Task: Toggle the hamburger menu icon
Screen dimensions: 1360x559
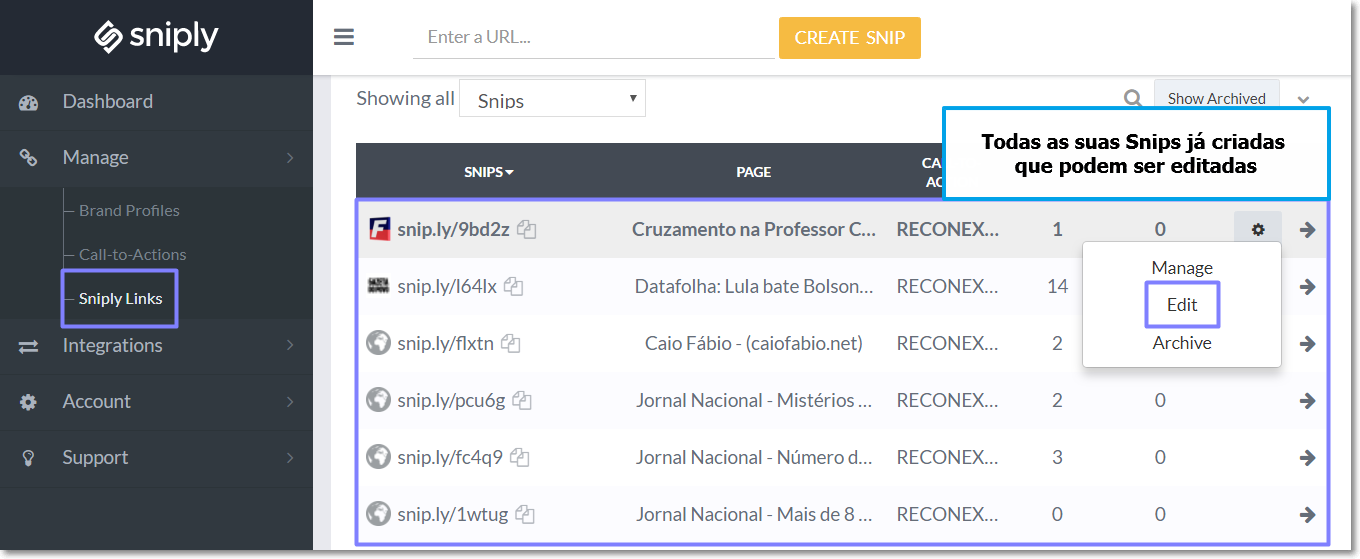Action: click(344, 37)
